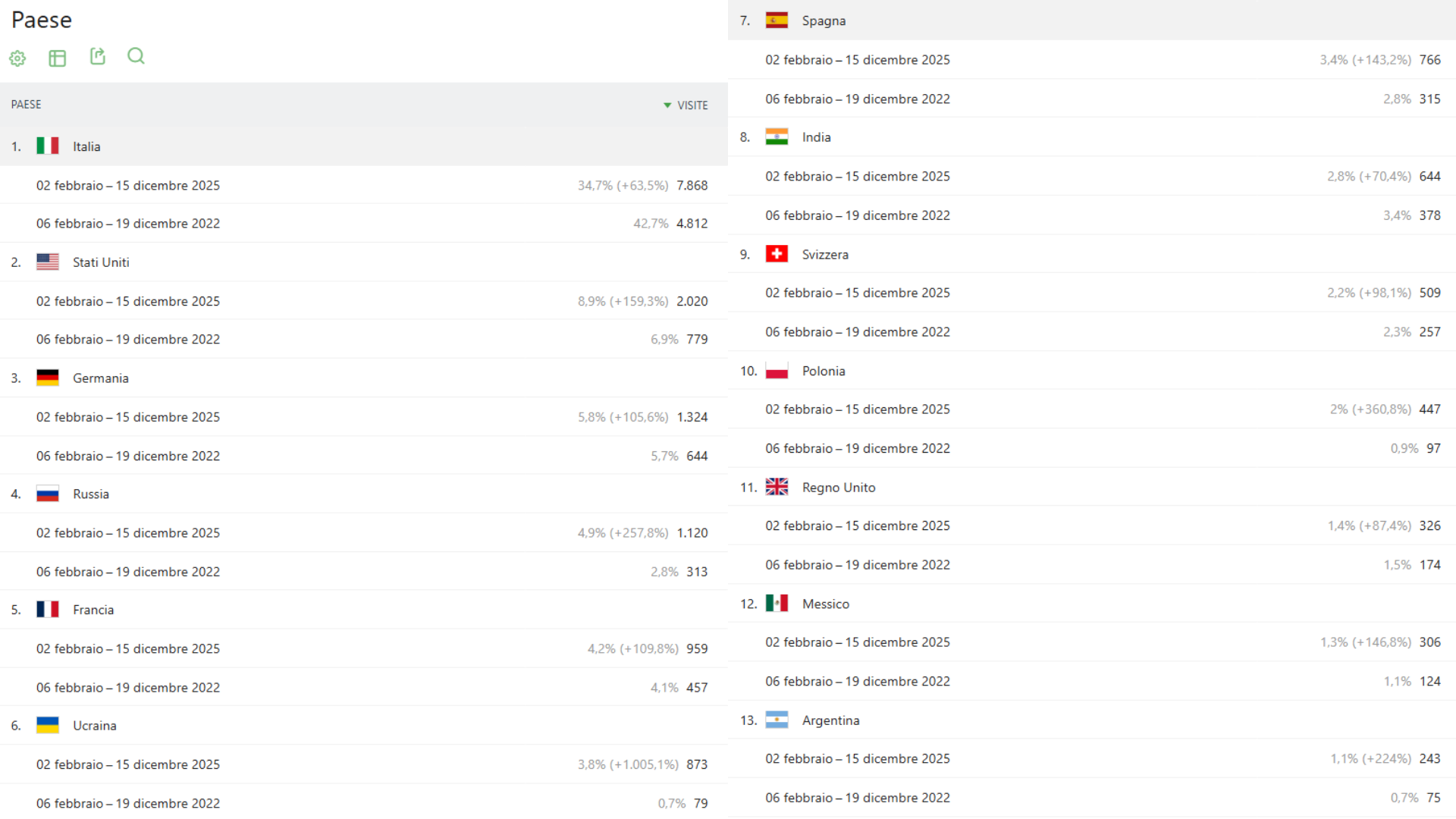Click the United States flag icon
Image resolution: width=1456 pixels, height=819 pixels.
coord(48,262)
